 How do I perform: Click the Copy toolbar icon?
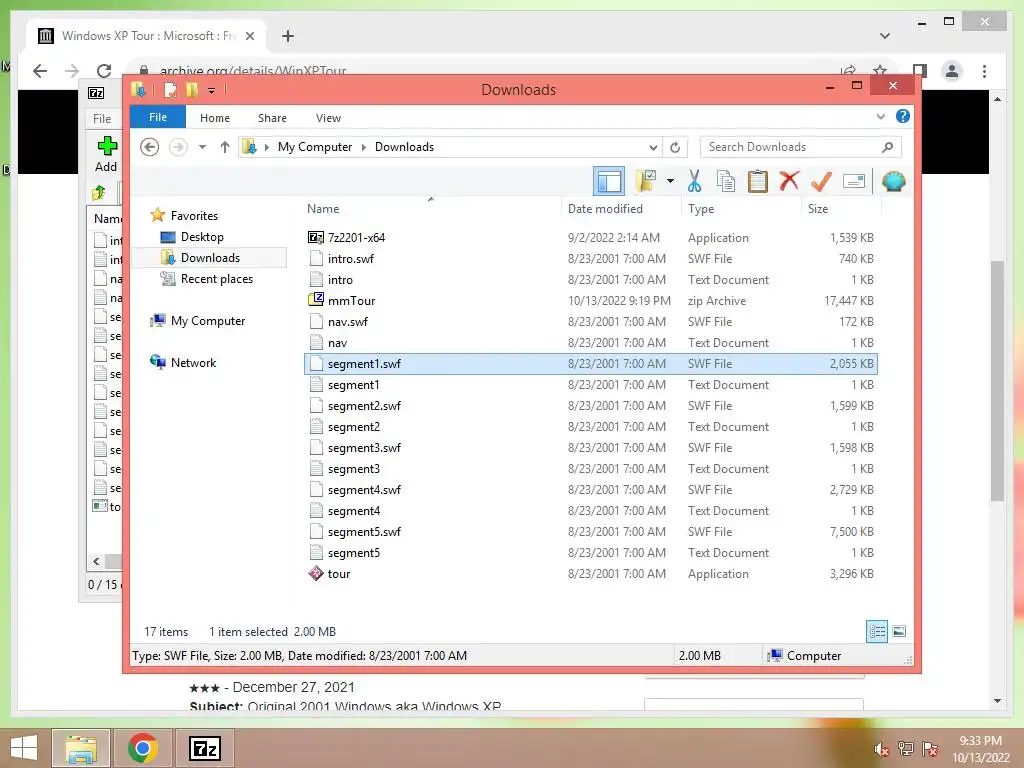726,181
